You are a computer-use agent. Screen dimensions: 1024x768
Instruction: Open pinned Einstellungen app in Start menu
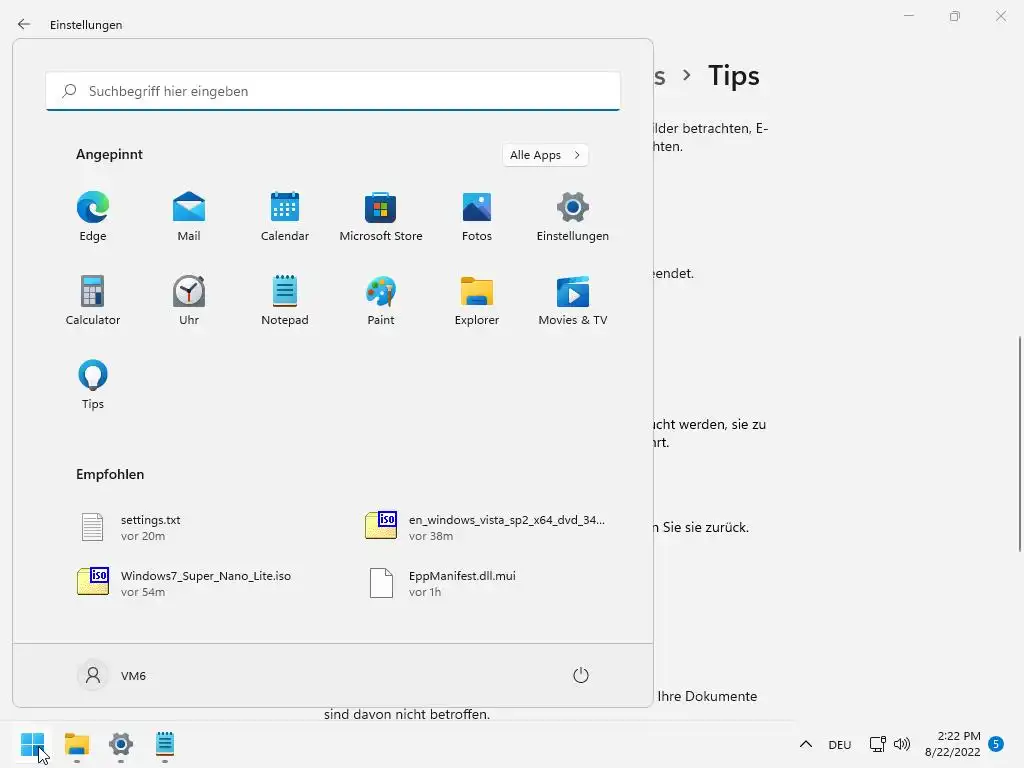coord(573,217)
